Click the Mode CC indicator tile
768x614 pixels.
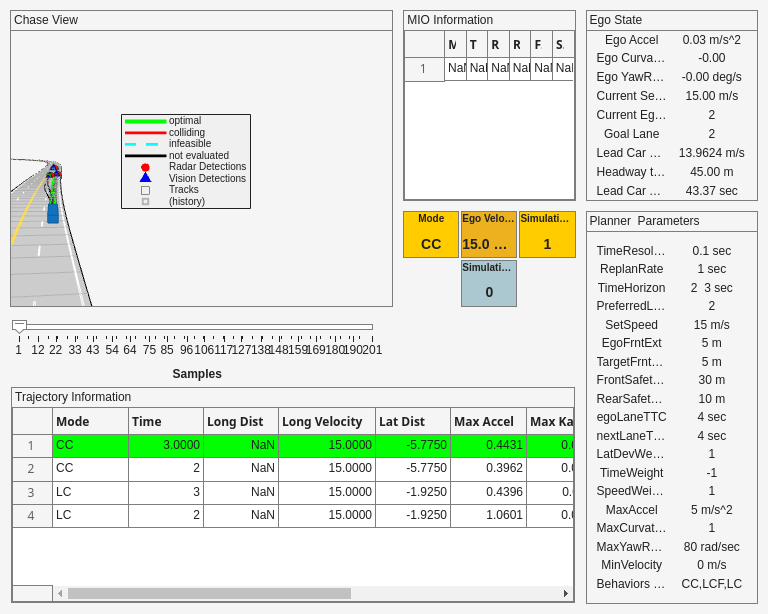click(x=431, y=234)
